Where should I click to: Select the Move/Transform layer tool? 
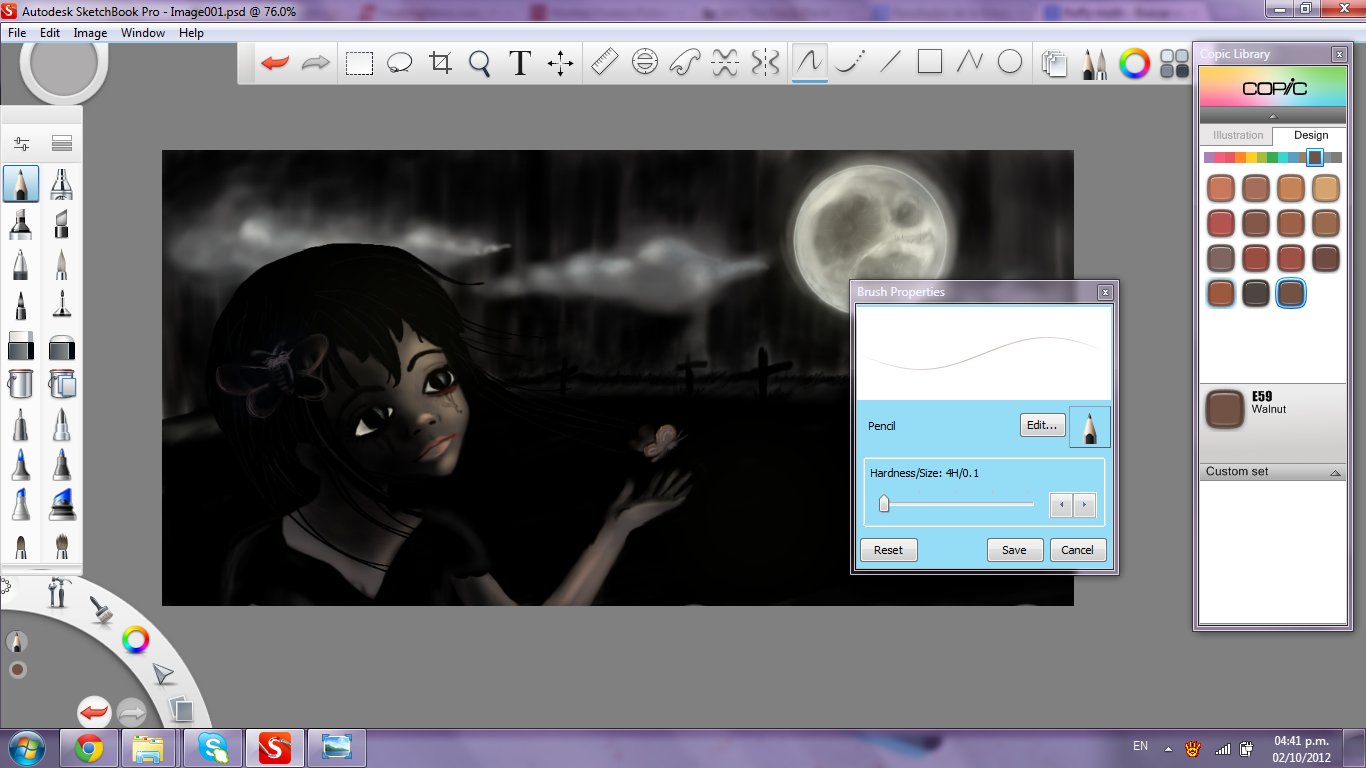(x=560, y=63)
